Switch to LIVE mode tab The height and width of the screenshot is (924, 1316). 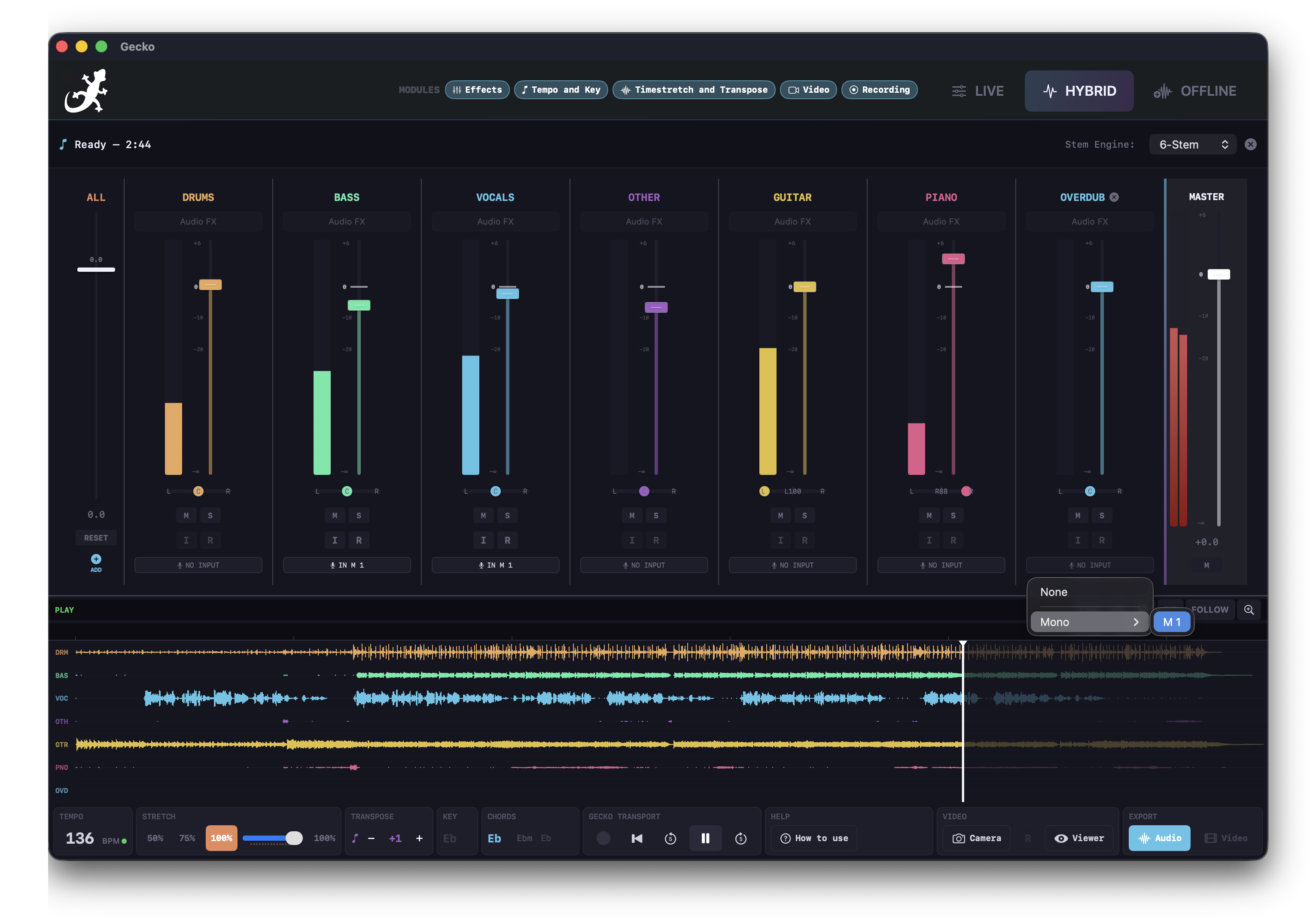(978, 91)
